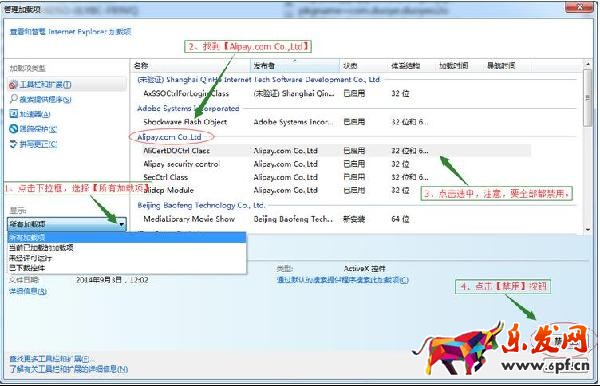Screen dimensions: 600x386
Task: Open the 详细信息(R) link
Action: [x=28, y=292]
